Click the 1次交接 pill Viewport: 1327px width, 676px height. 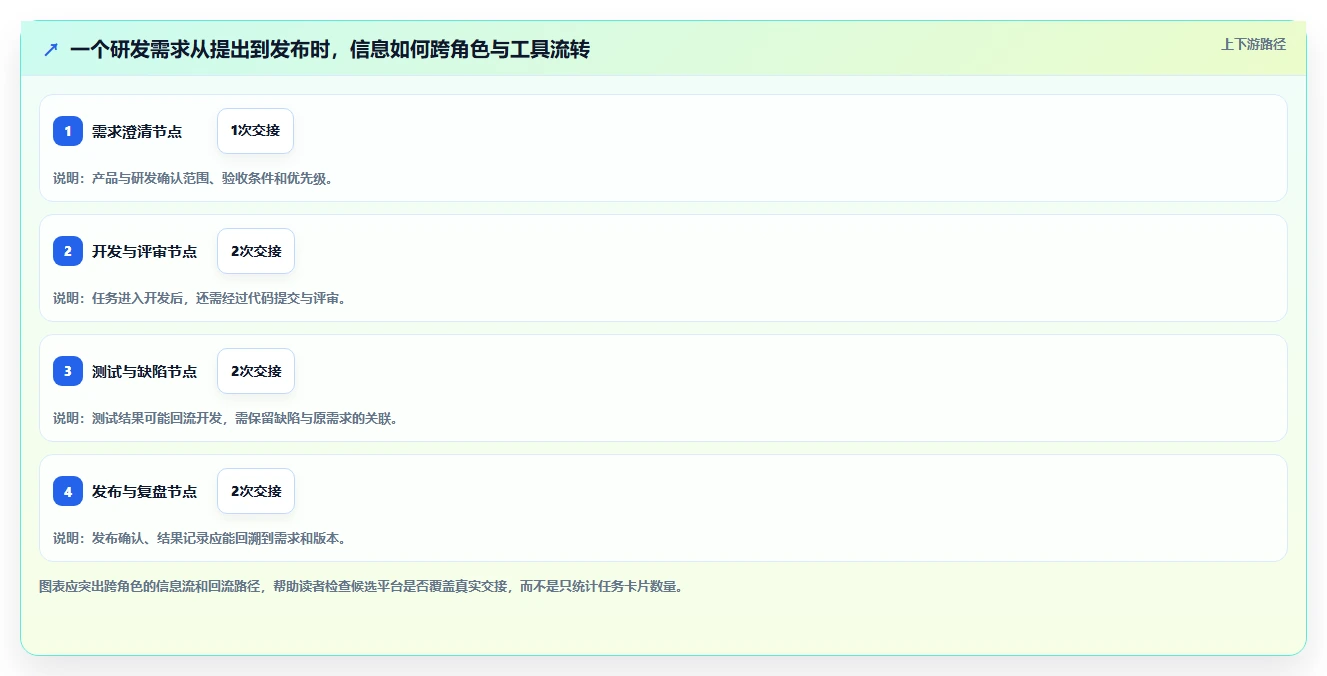255,131
